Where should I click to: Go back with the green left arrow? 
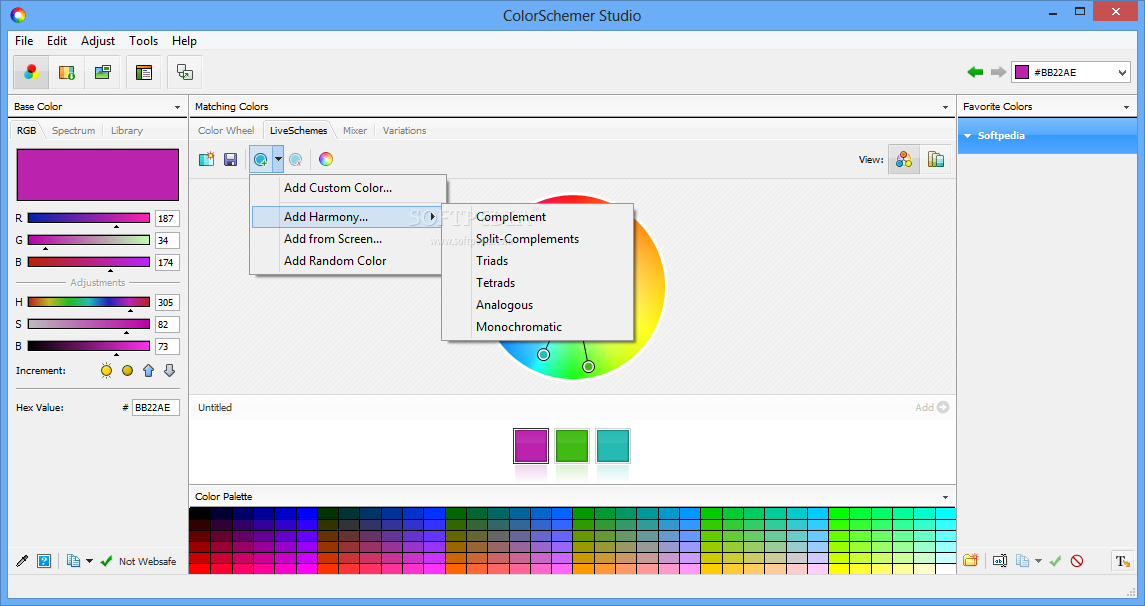pyautogui.click(x=975, y=72)
